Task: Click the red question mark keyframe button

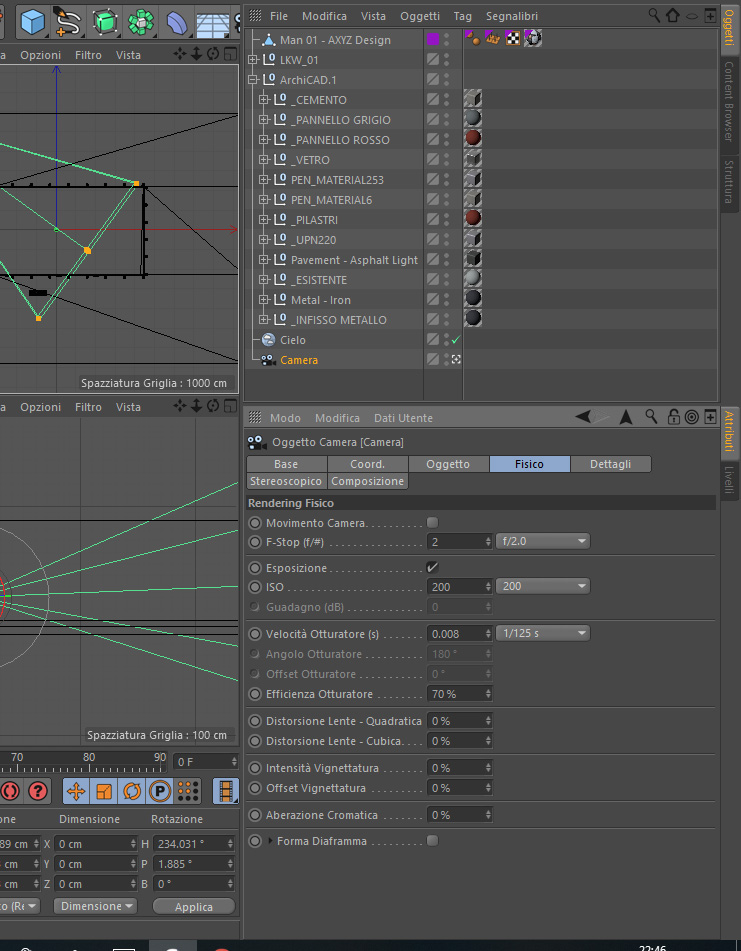Action: point(38,791)
